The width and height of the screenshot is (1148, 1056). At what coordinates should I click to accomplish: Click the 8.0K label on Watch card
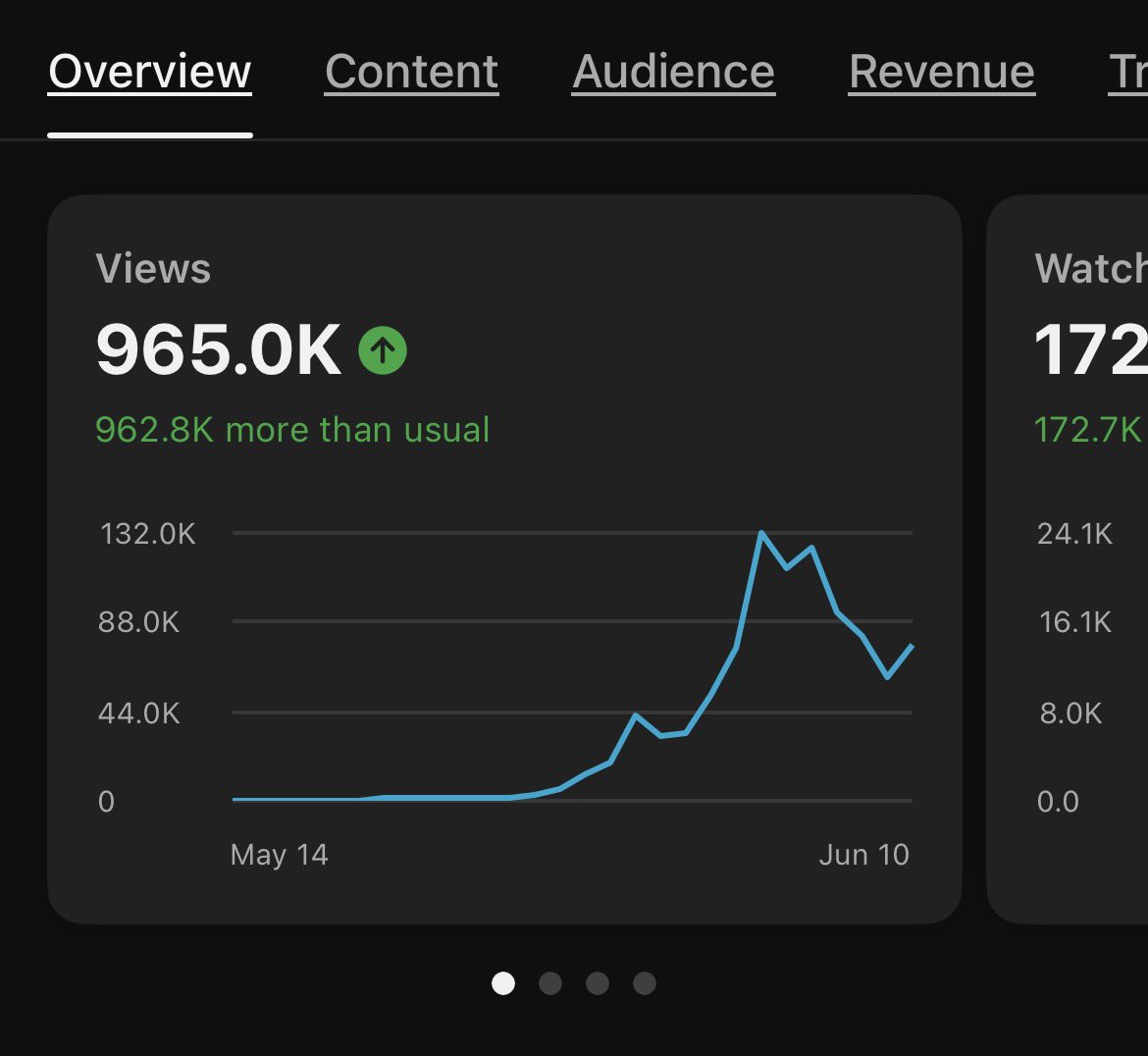click(1071, 713)
